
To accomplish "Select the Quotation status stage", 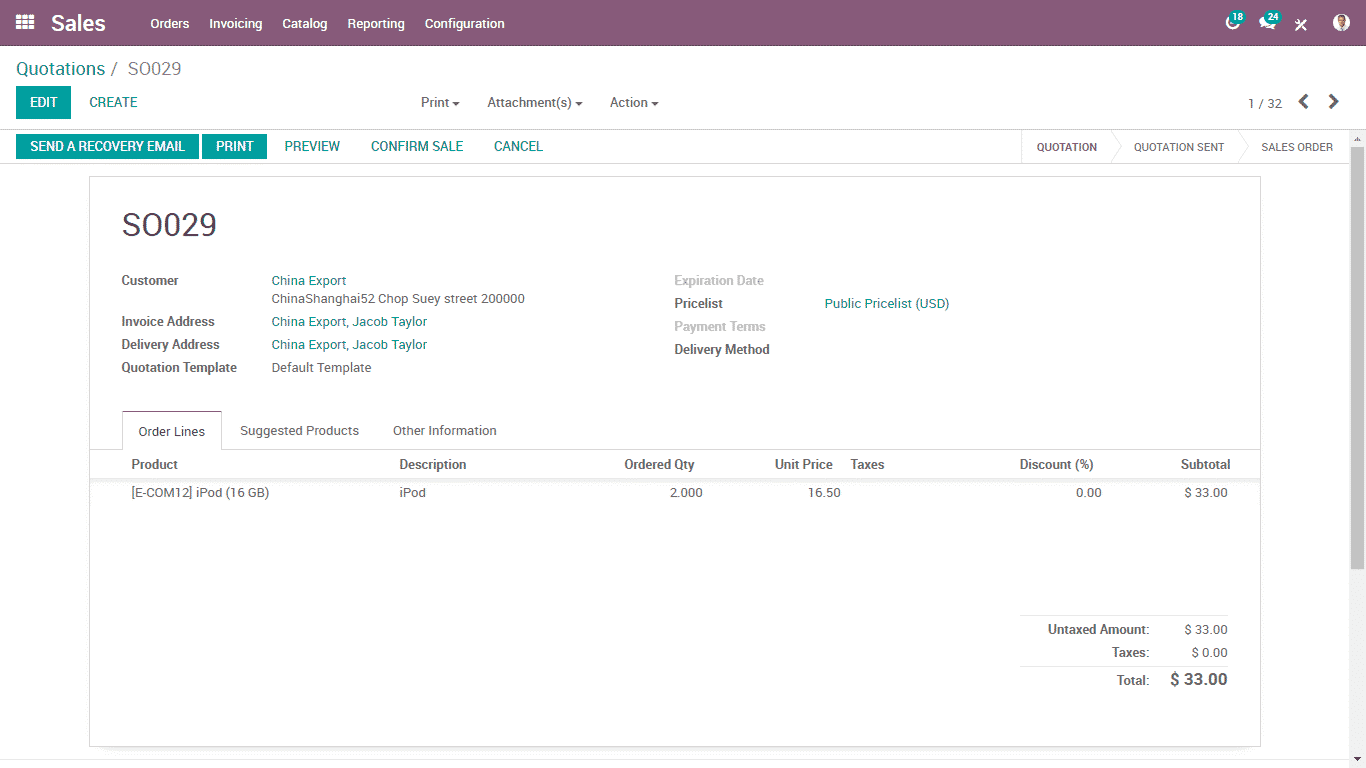I will click(1067, 147).
